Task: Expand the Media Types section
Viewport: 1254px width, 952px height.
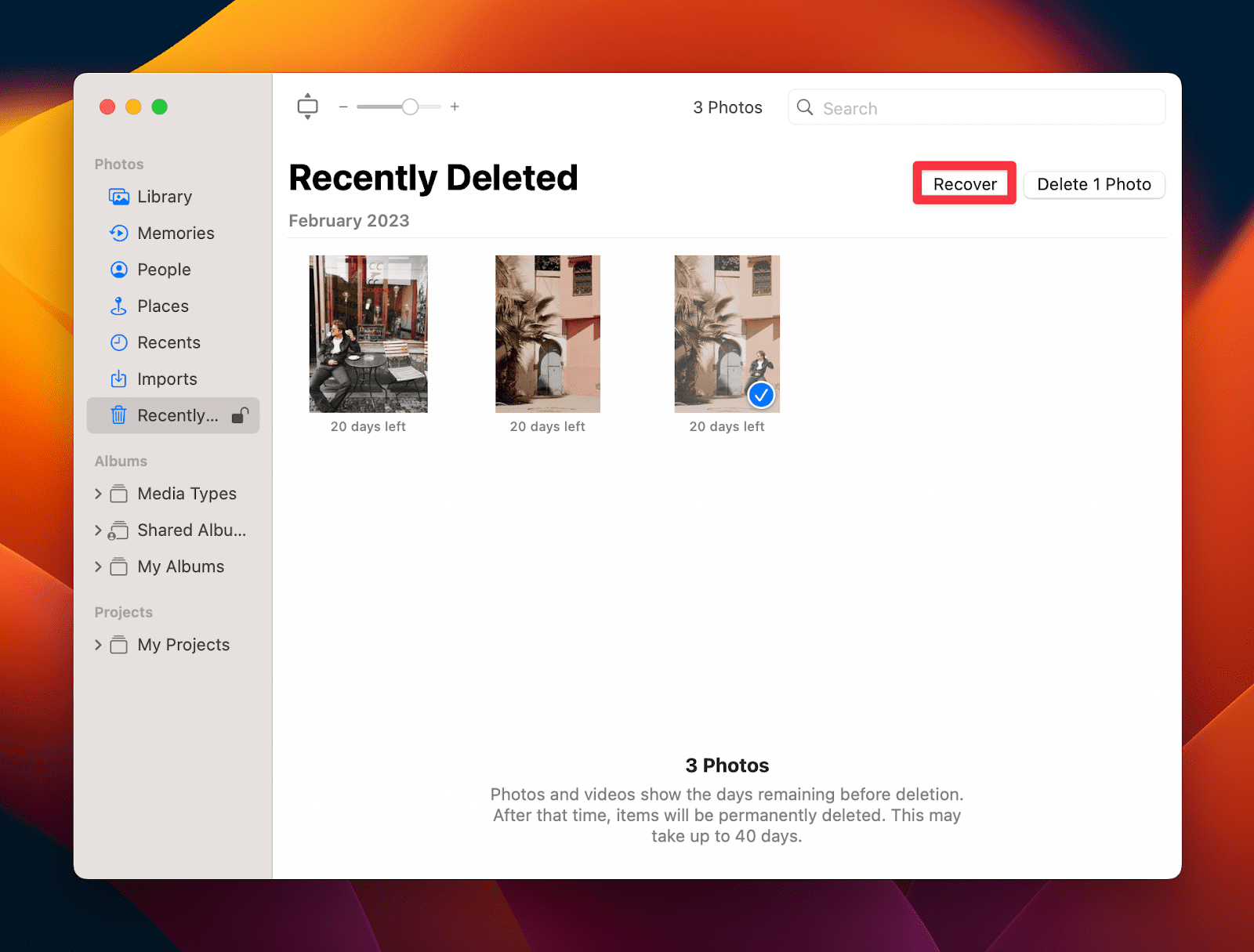Action: [x=98, y=494]
